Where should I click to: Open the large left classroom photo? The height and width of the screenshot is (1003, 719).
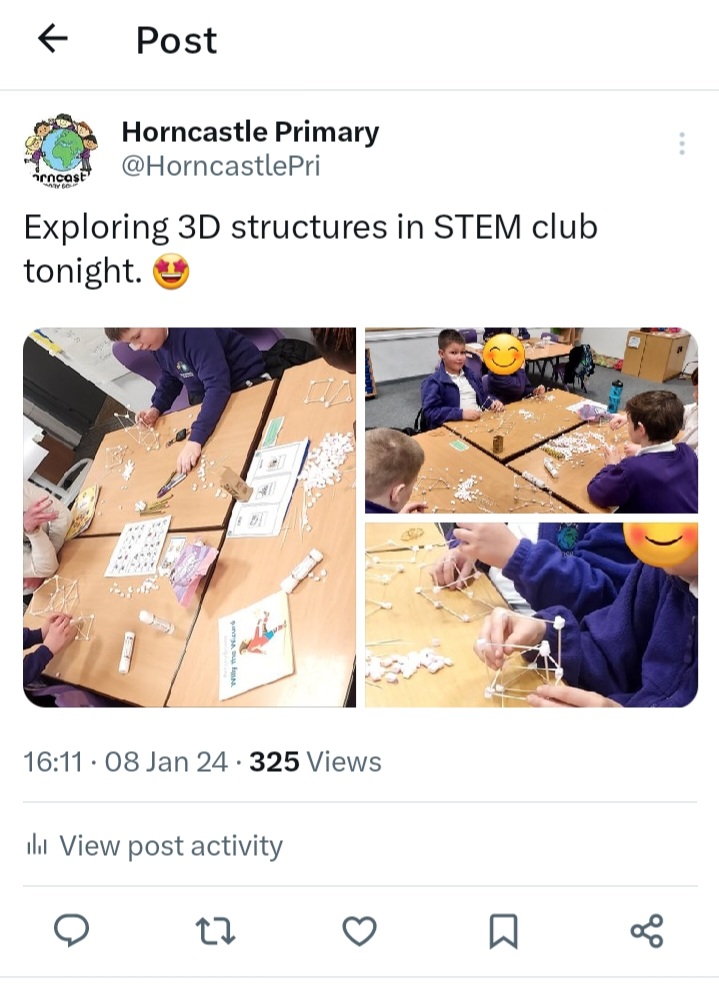point(189,517)
